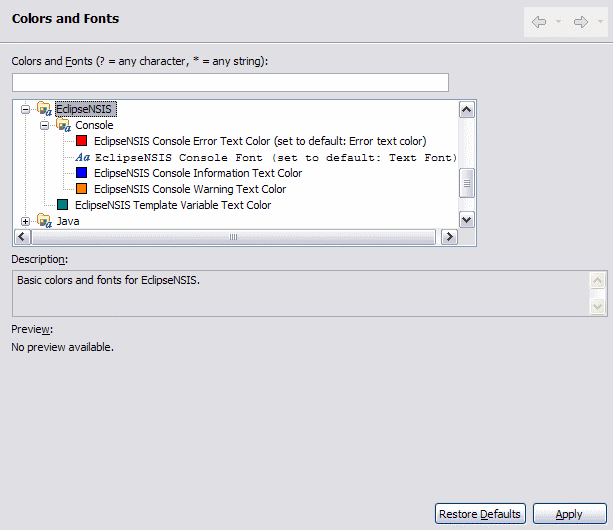Viewport: 613px width, 530px height.
Task: Click the tree vertical scrollbar down arrow
Action: tap(466, 220)
